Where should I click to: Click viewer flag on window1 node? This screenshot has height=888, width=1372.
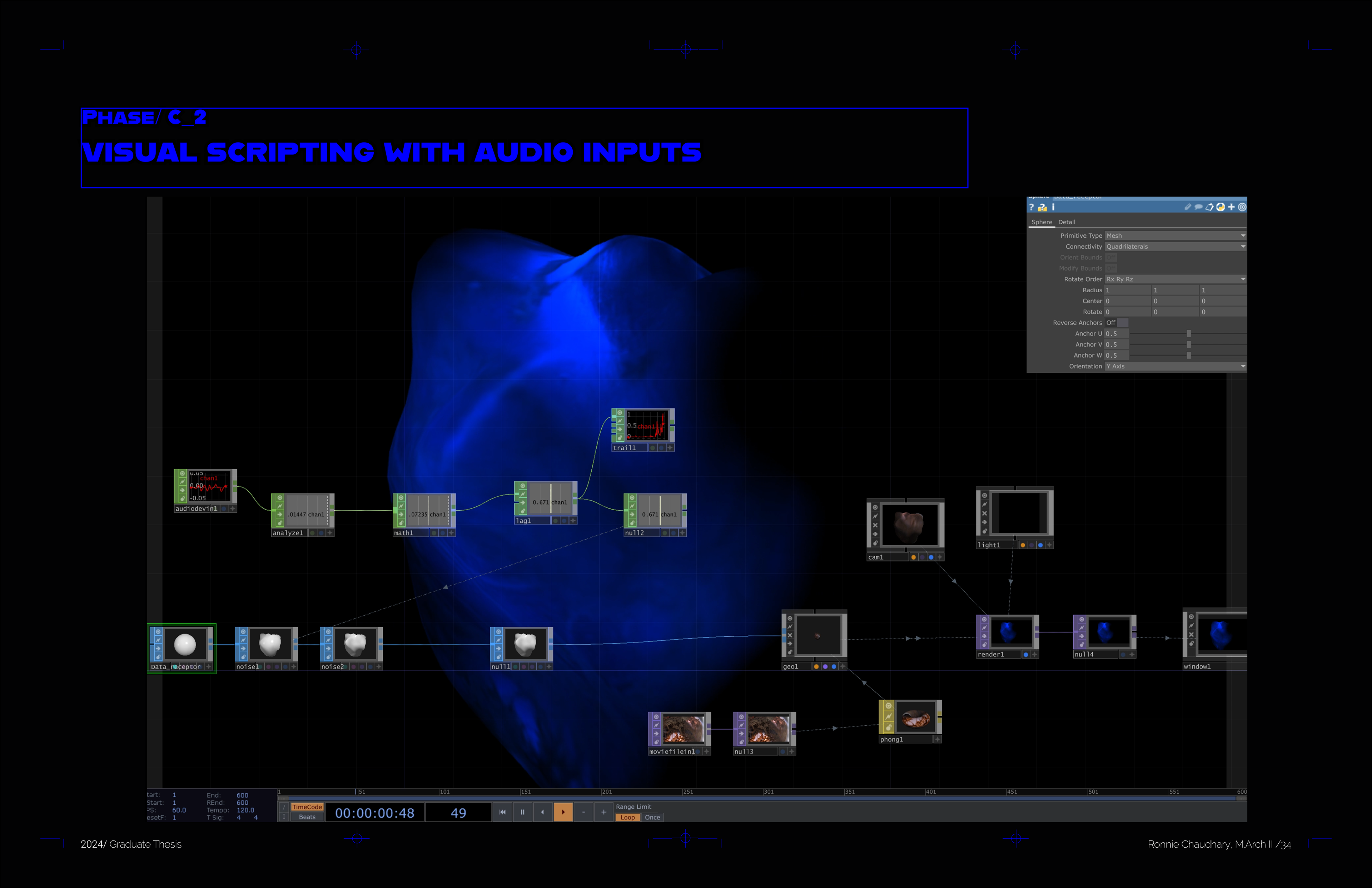(x=1192, y=617)
